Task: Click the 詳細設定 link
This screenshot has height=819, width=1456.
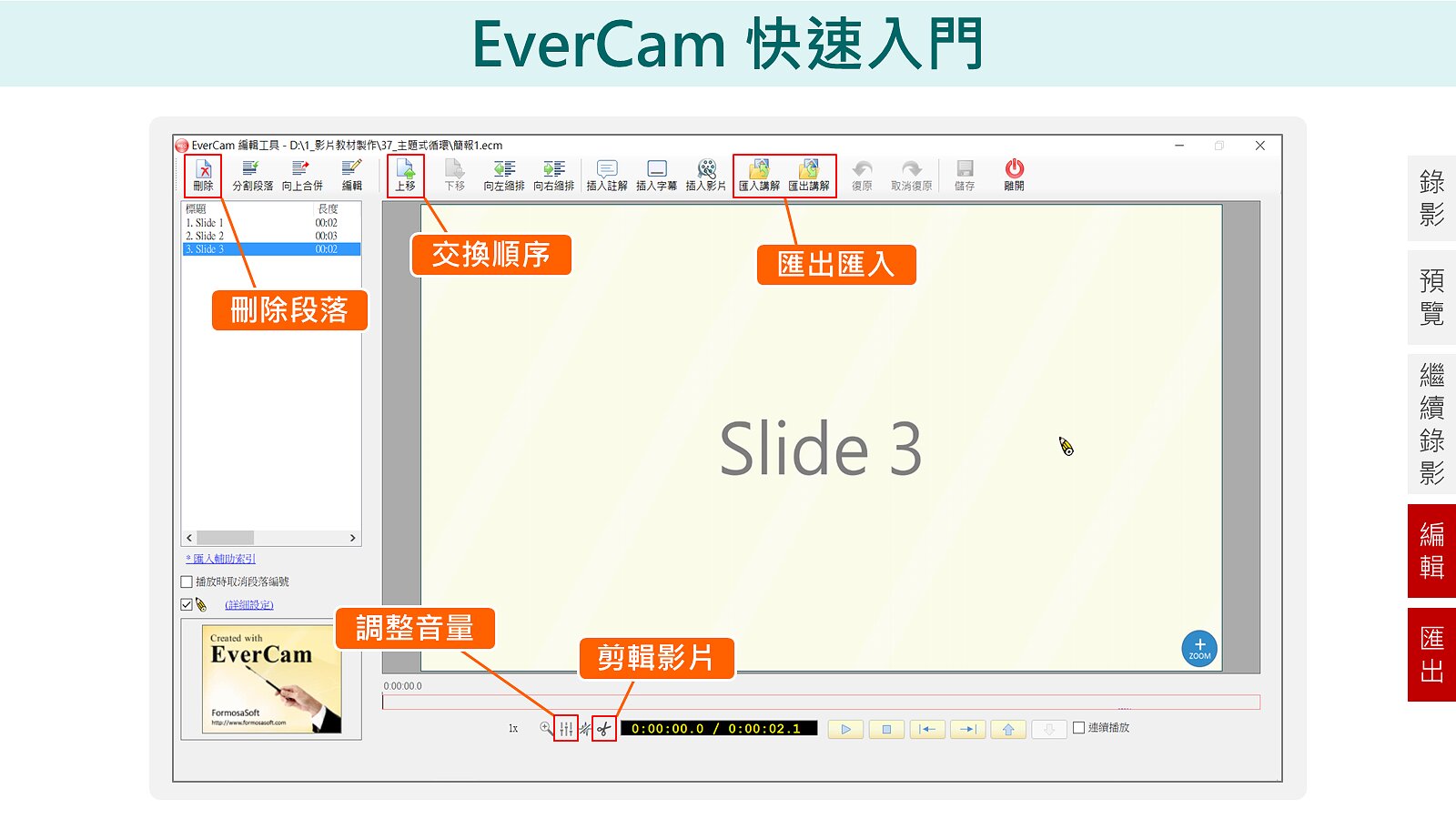Action: point(249,605)
